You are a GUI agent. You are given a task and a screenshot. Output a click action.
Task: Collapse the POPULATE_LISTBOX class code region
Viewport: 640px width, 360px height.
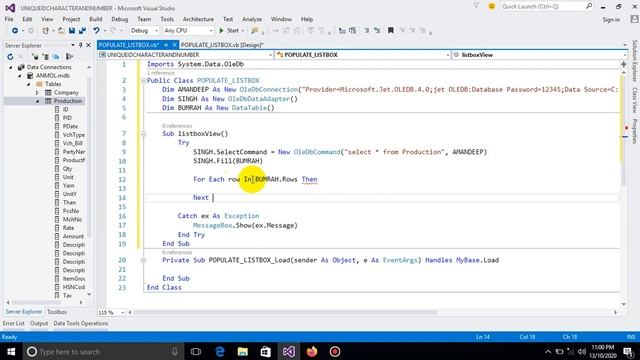point(143,81)
